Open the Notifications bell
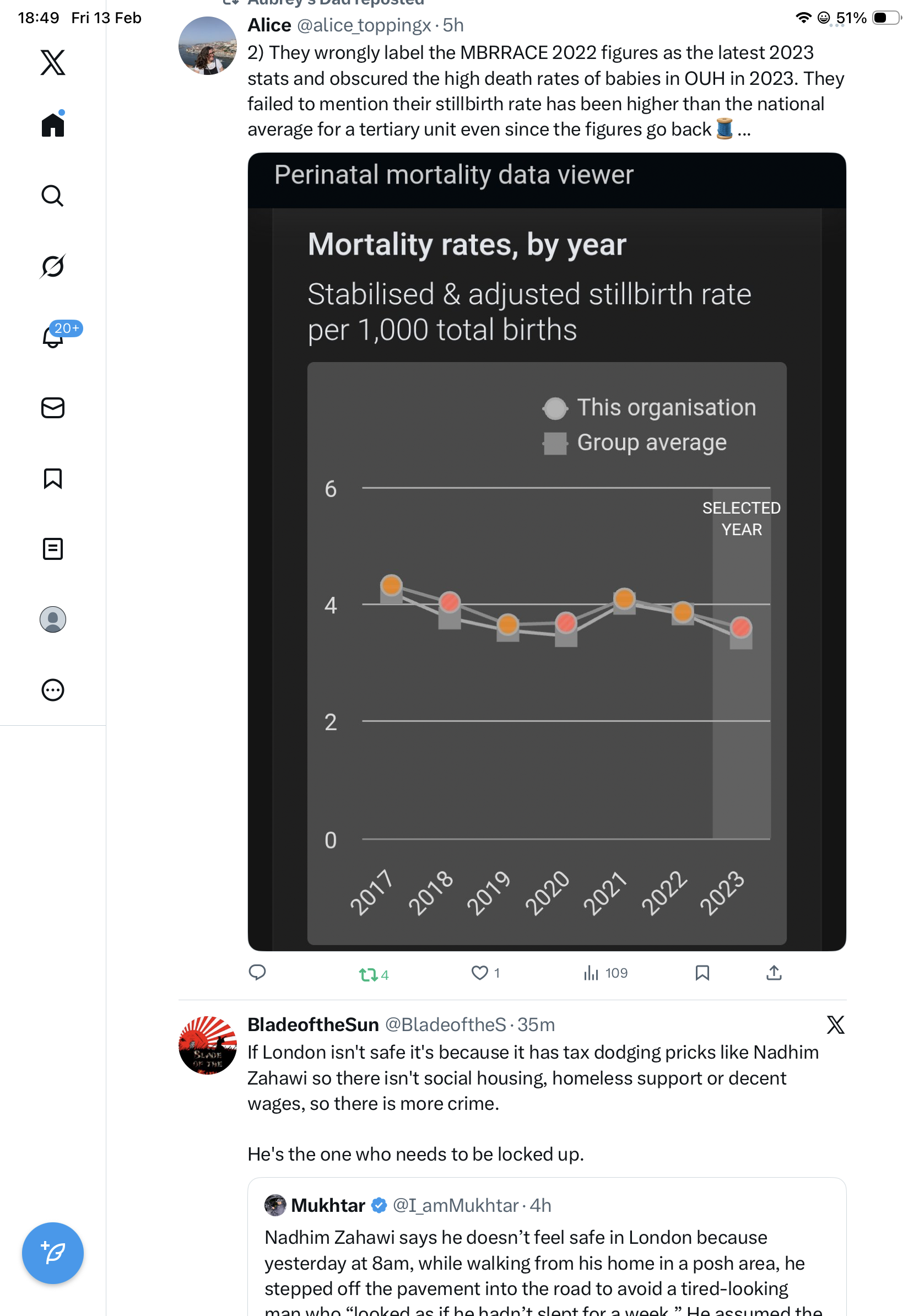Viewport: 919px width, 1316px height. pyautogui.click(x=53, y=337)
